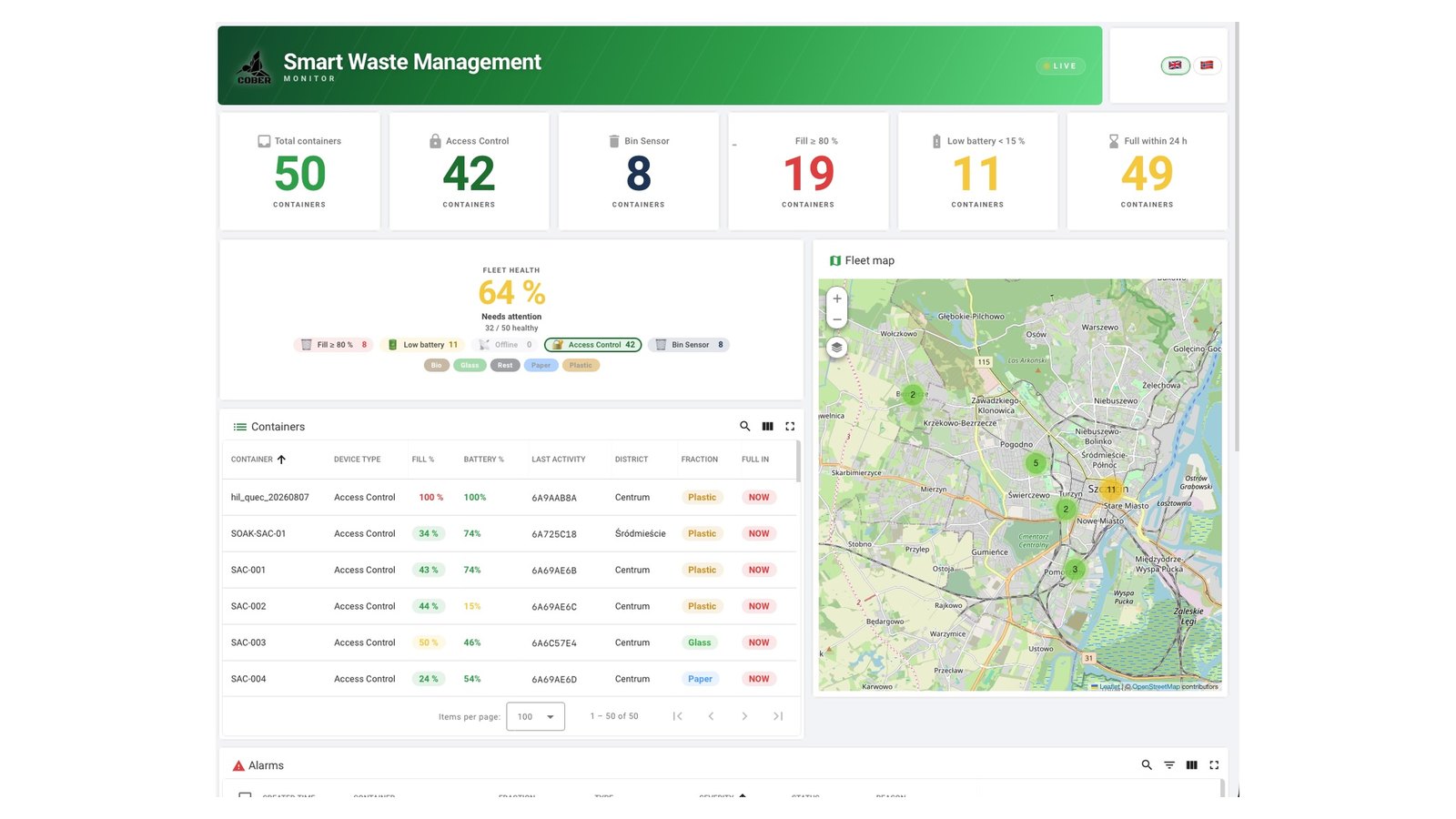Zoom out on the fleet map
This screenshot has height=819, width=1456.
tap(837, 319)
